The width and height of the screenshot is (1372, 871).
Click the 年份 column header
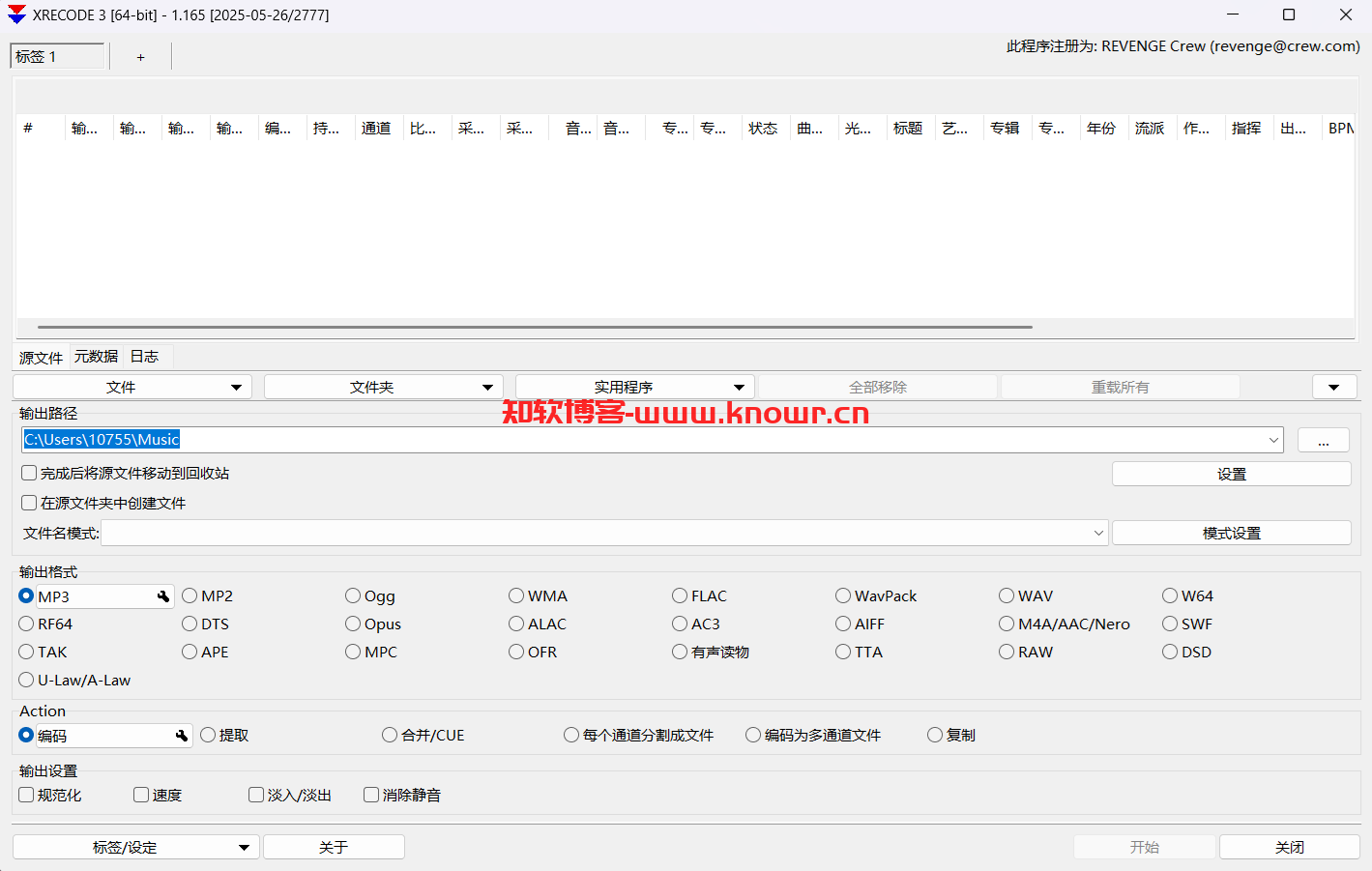point(1104,129)
